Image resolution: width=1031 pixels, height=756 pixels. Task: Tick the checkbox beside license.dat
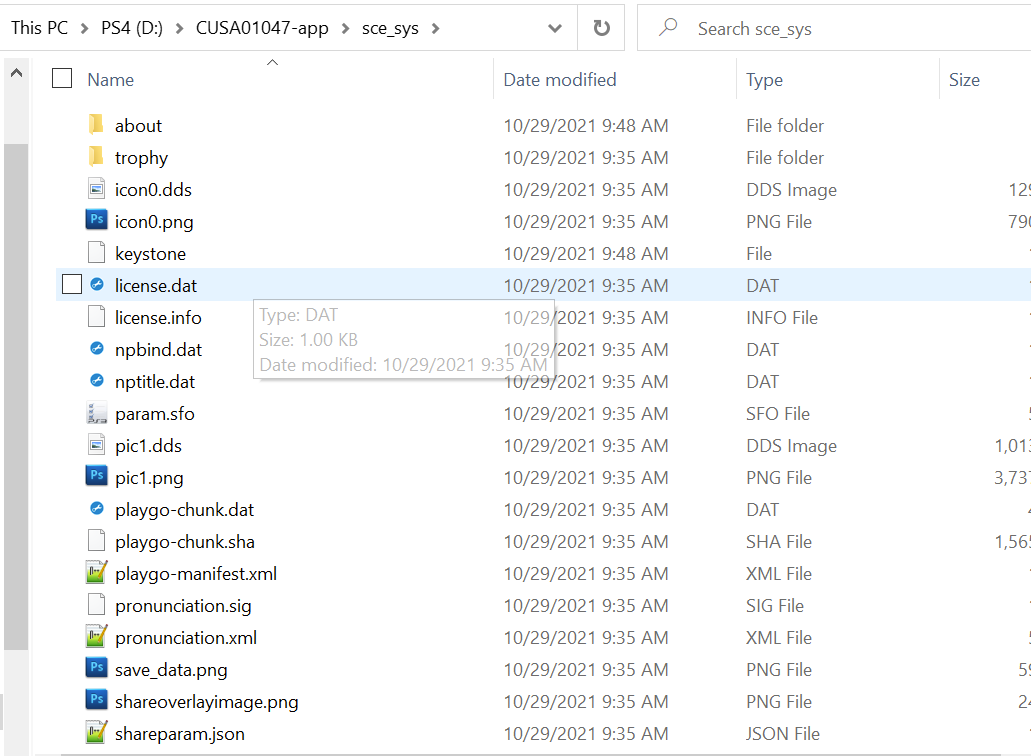coord(72,285)
